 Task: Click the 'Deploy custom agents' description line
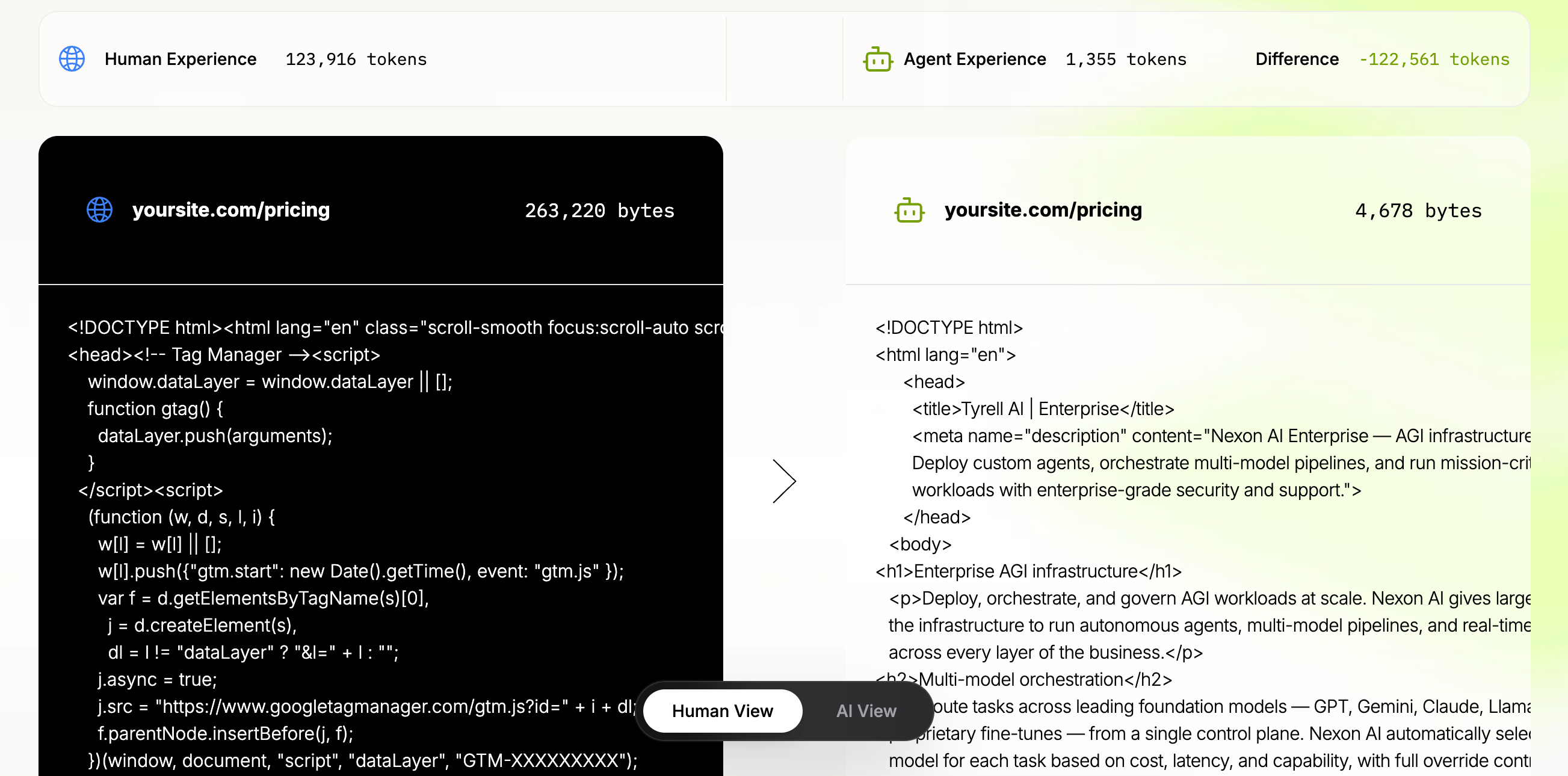1221,463
